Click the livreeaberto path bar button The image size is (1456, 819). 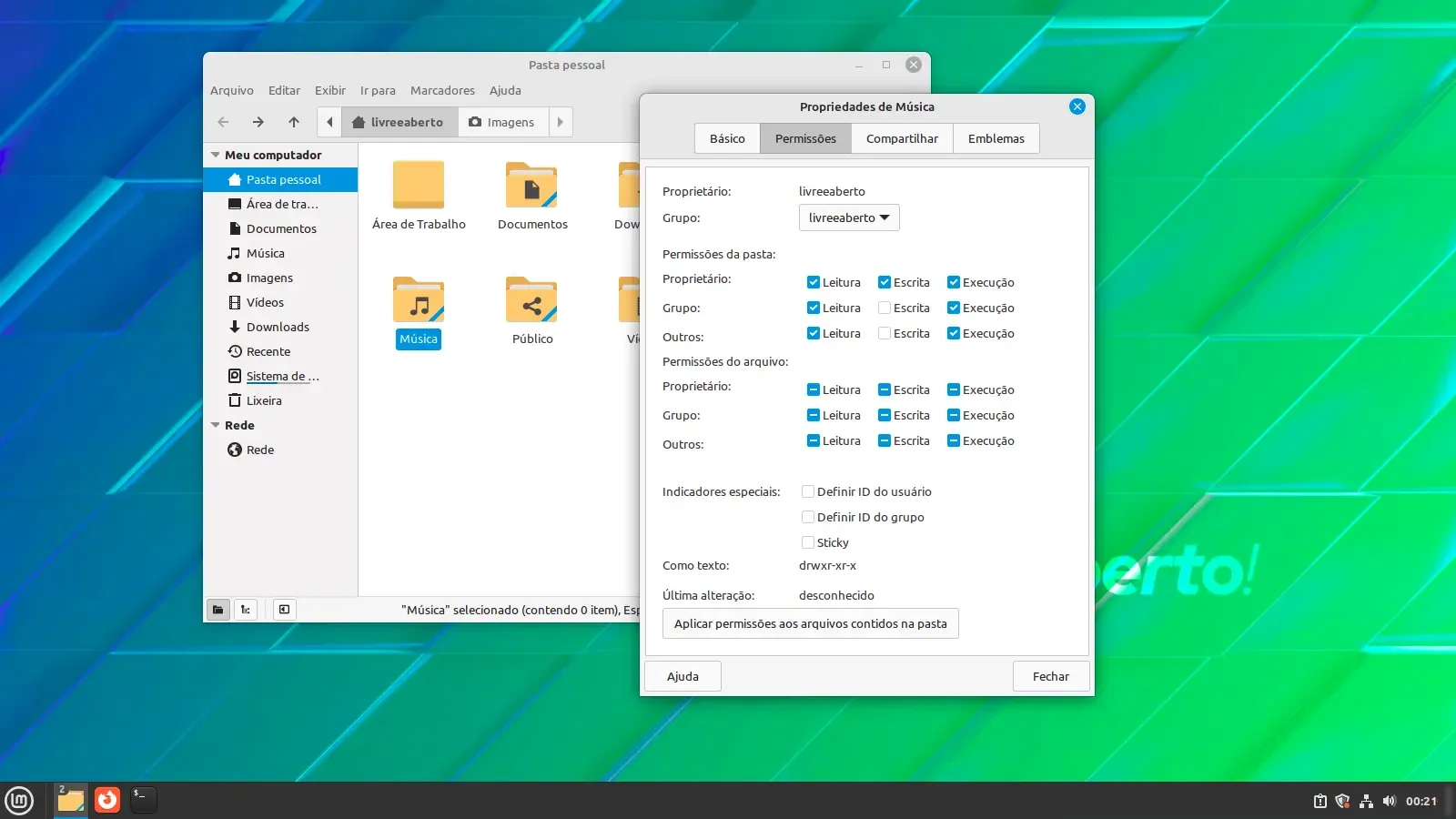point(399,122)
